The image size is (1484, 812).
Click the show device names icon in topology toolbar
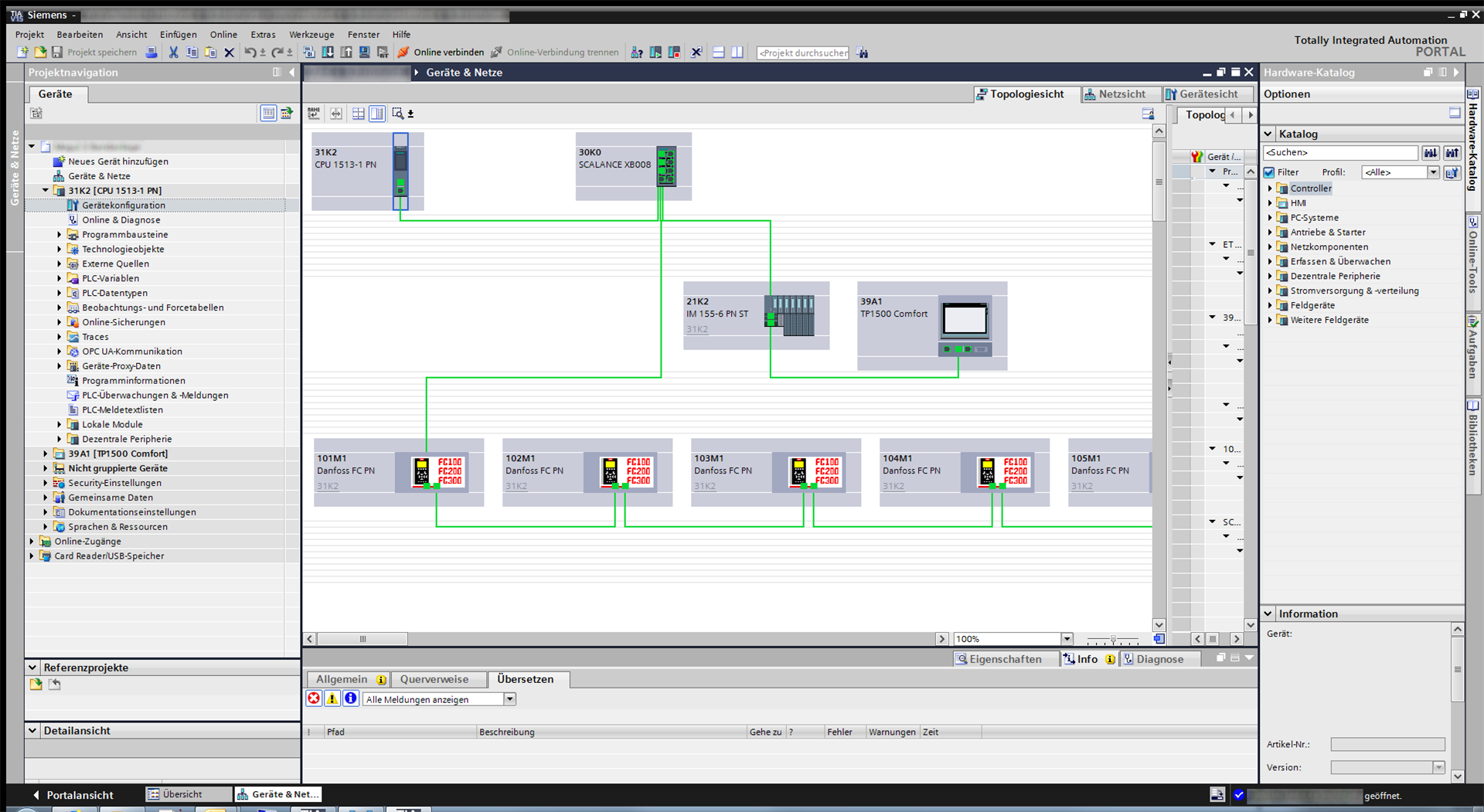pyautogui.click(x=314, y=114)
